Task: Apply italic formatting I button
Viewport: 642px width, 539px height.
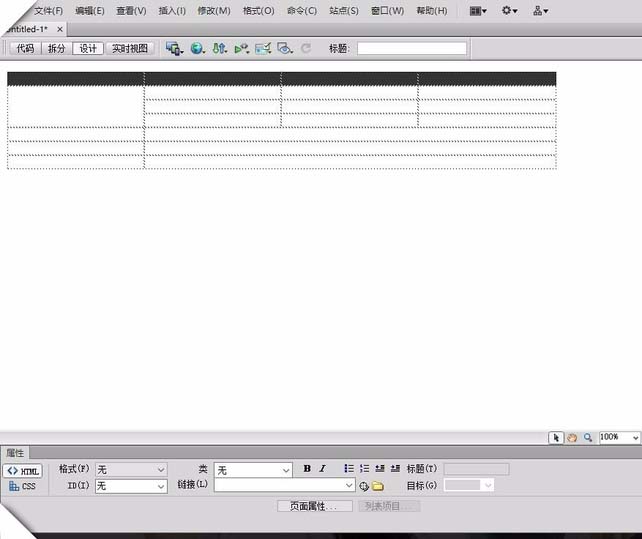Action: (x=323, y=469)
